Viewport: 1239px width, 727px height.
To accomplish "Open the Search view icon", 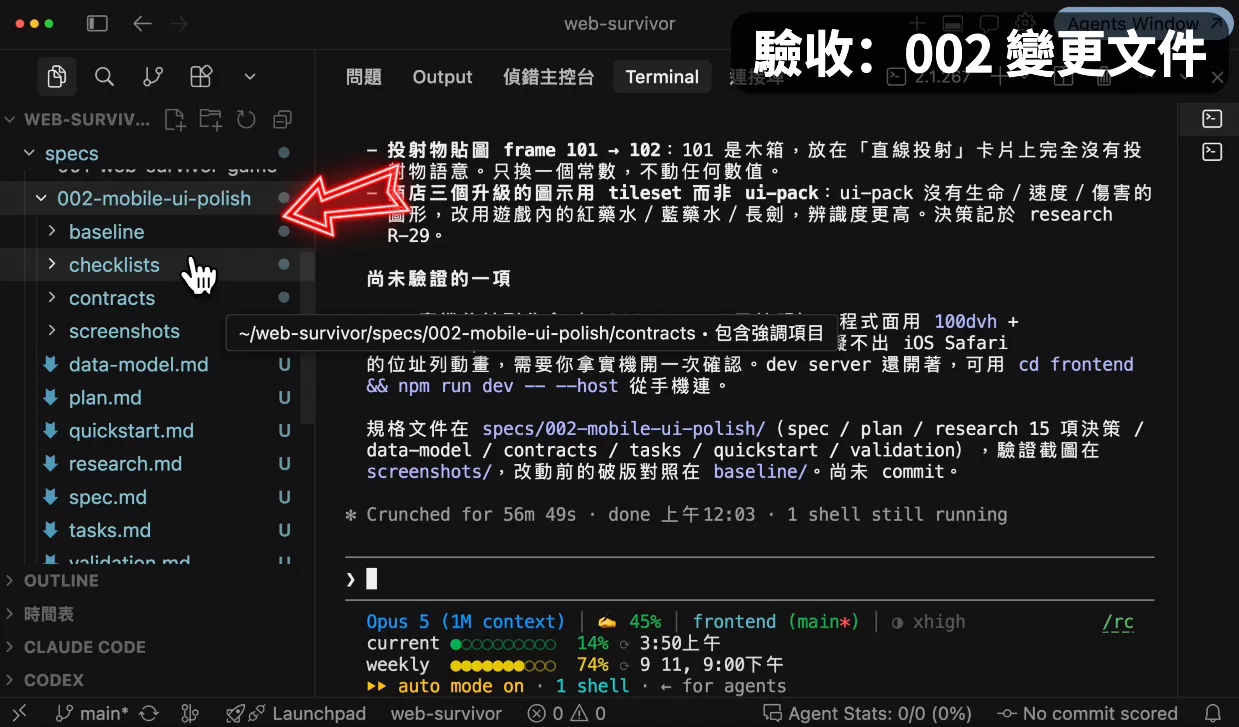I will click(x=104, y=76).
